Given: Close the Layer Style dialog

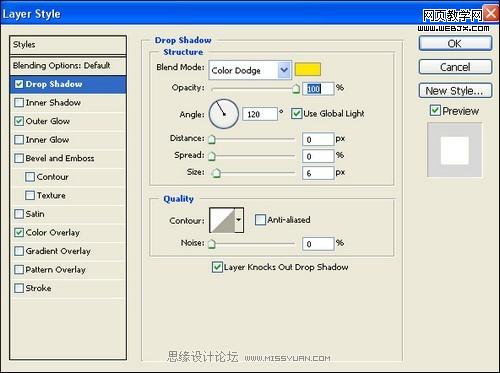Looking at the screenshot, I should click(491, 14).
